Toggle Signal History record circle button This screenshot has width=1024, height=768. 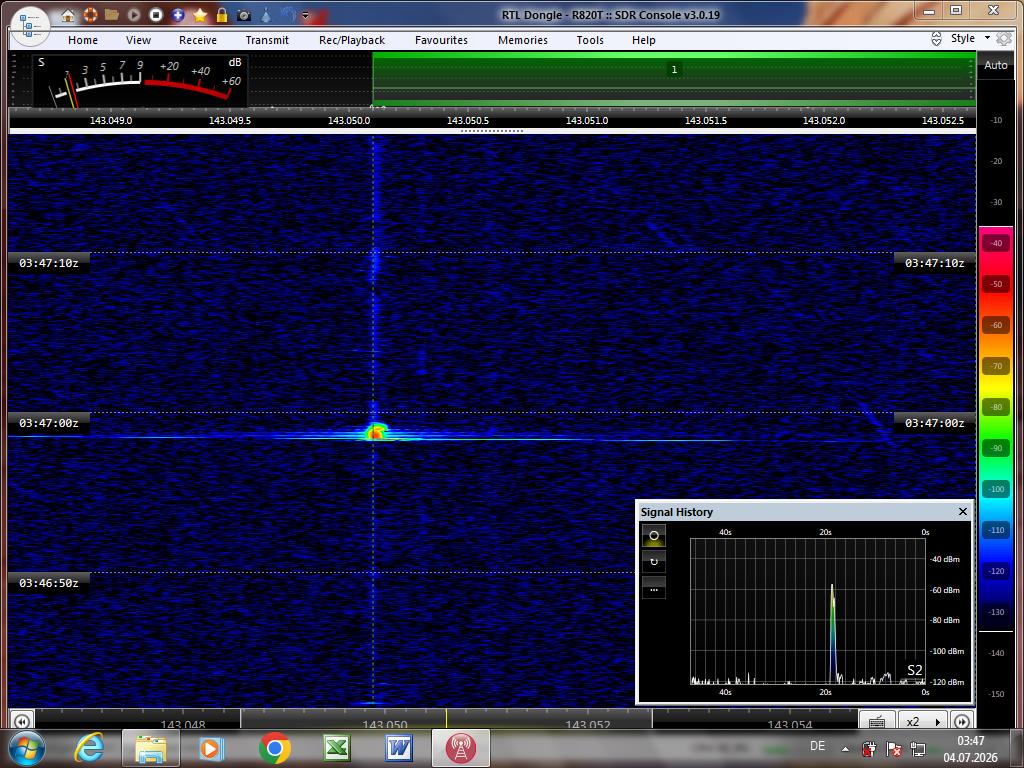click(x=654, y=536)
